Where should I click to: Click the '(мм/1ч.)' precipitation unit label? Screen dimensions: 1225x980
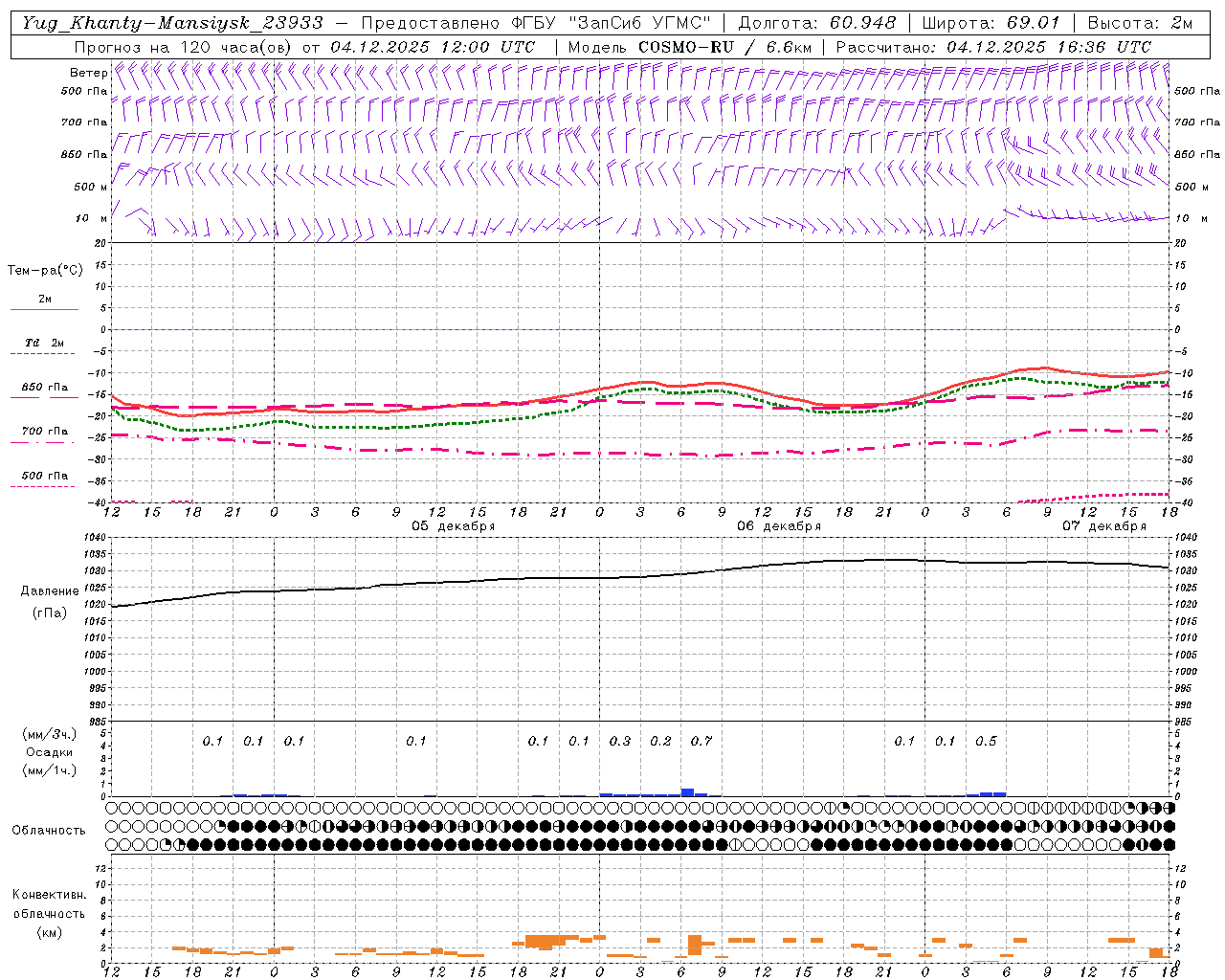50,770
